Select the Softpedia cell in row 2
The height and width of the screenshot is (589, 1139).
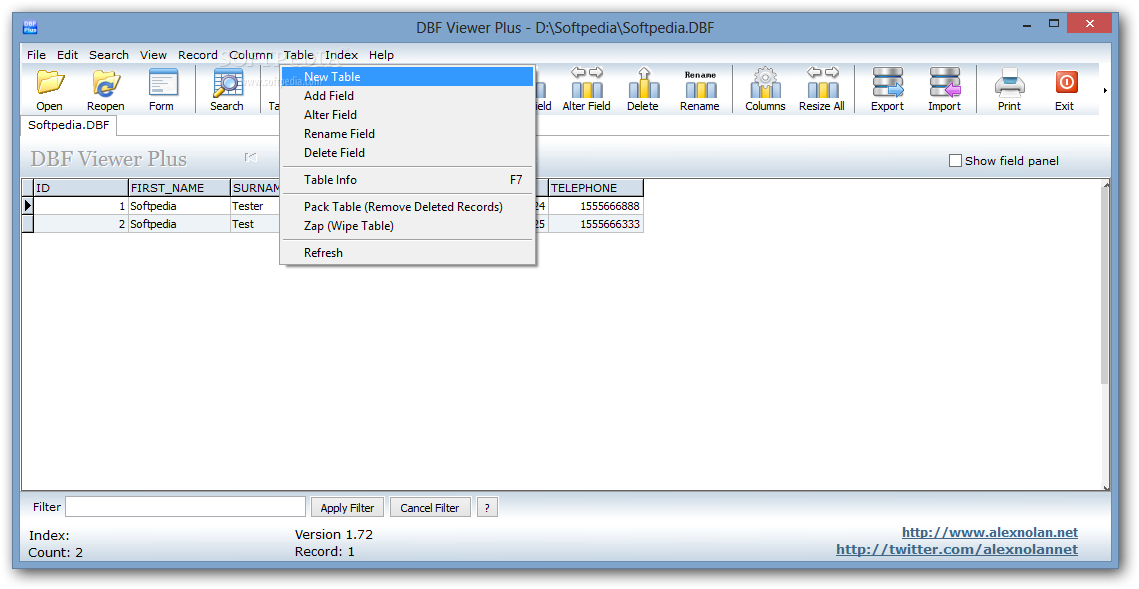coord(179,224)
